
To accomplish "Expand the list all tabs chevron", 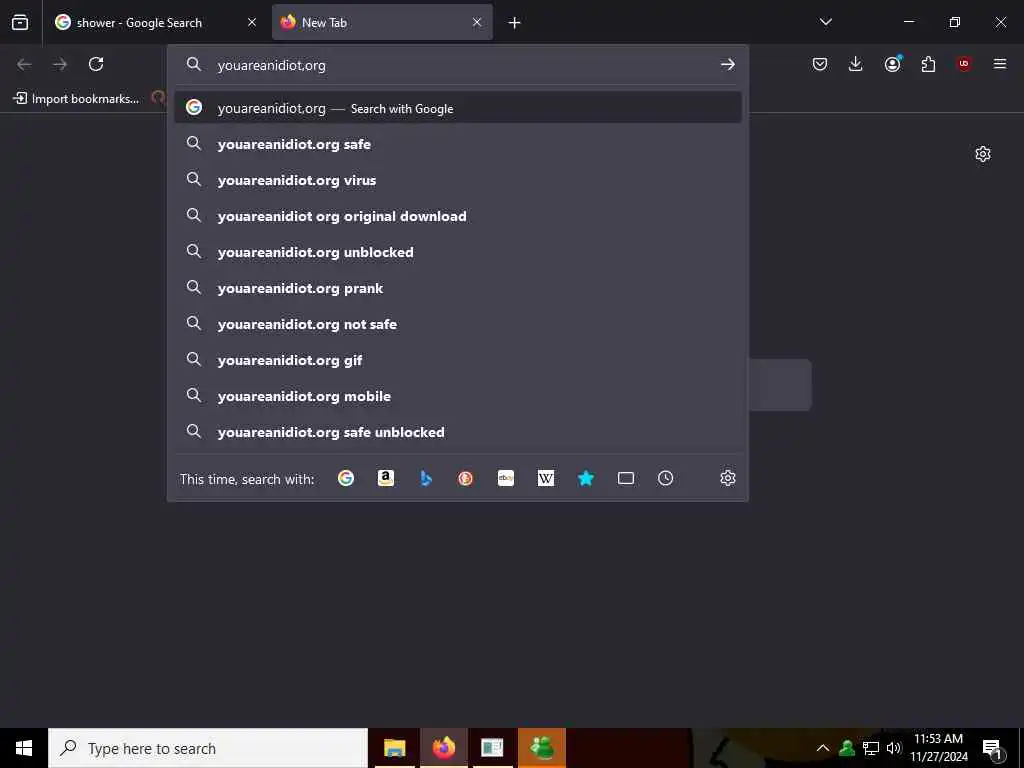I will tap(825, 22).
